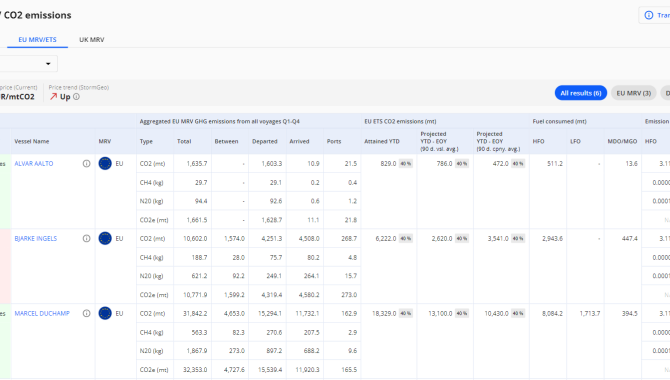The image size is (670, 380).
Task: Select the EU MRV (3) filter chip
Action: click(633, 93)
